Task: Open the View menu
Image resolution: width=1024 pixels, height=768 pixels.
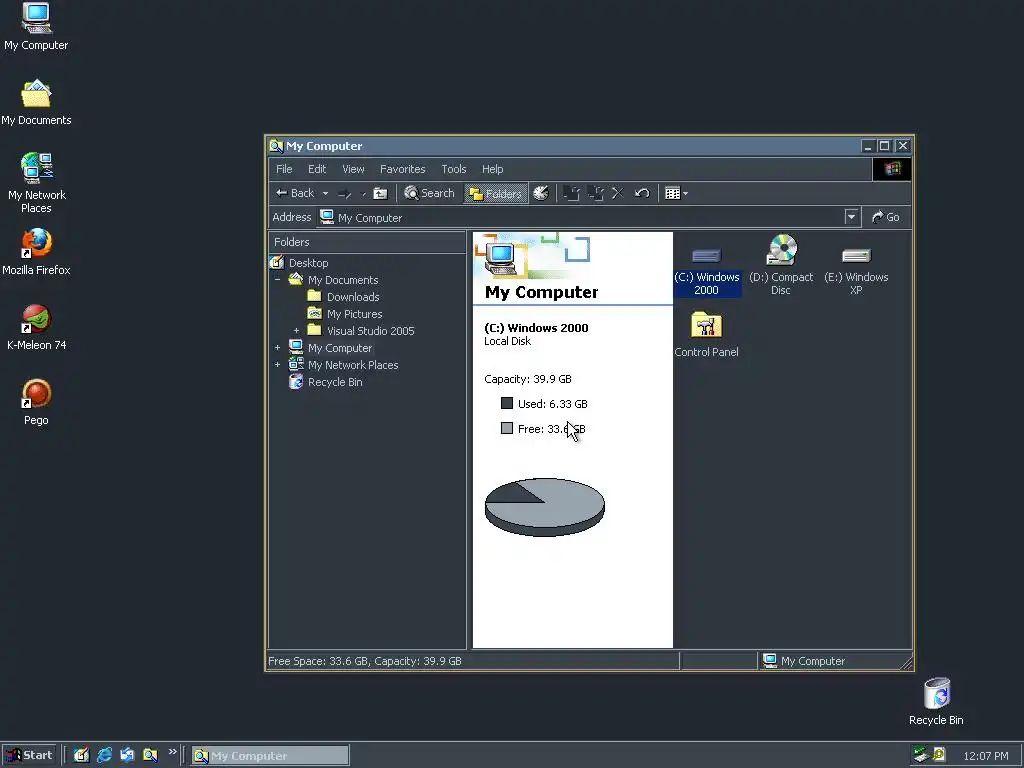Action: click(x=353, y=169)
